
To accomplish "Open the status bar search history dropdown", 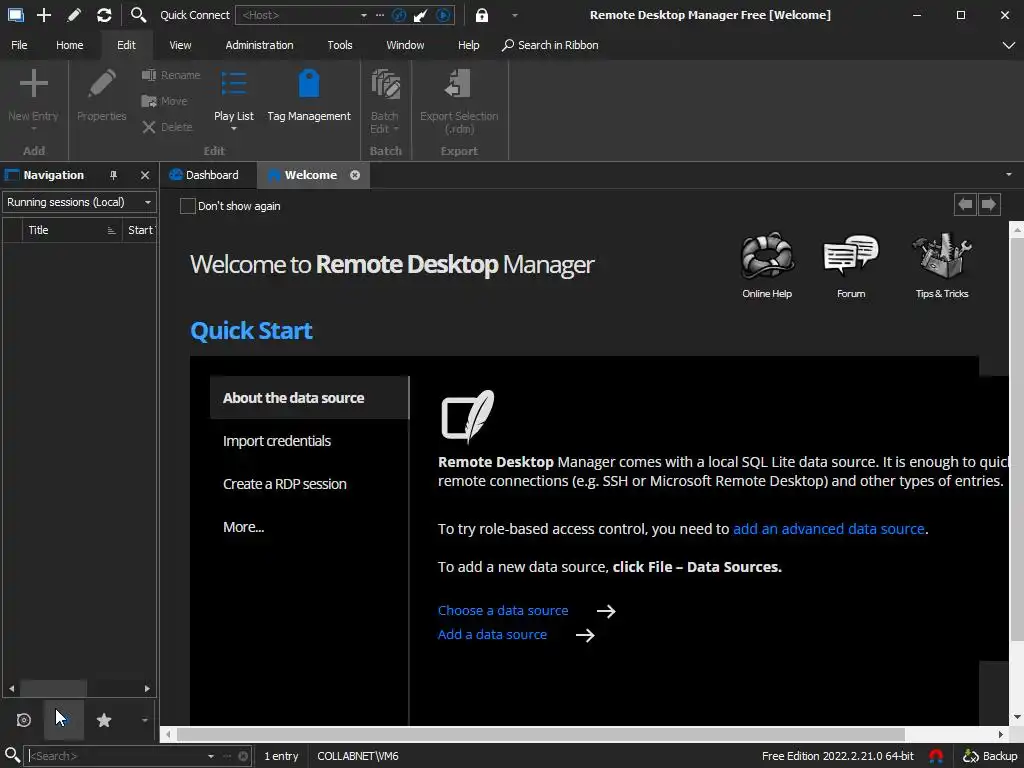I will point(211,756).
